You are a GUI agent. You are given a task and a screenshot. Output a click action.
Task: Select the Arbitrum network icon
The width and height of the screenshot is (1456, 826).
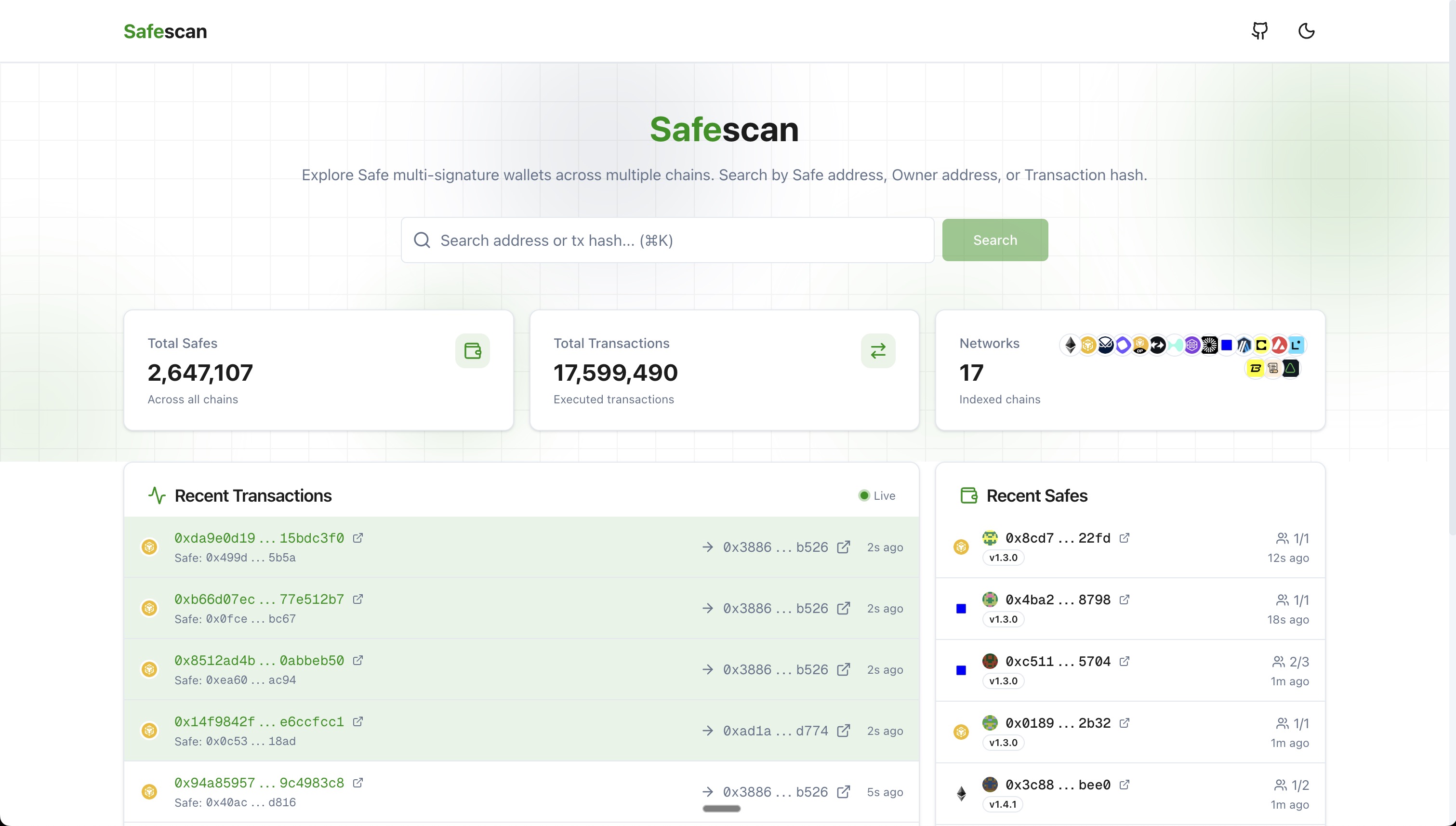point(1244,345)
